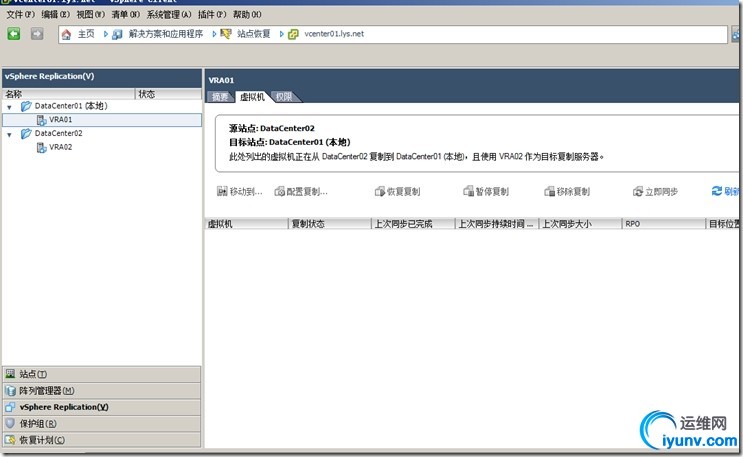
Task: Switch to the 权限 tab
Action: [284, 97]
